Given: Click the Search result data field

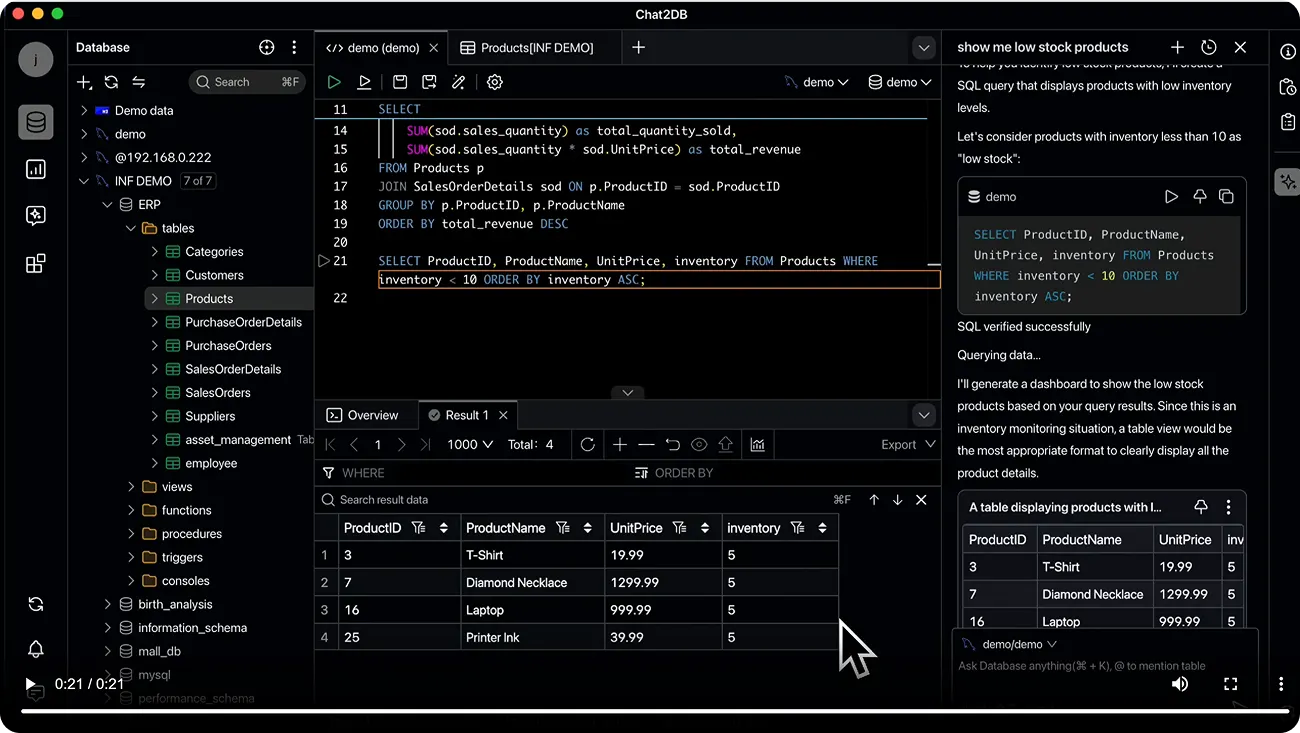Looking at the screenshot, I should (x=580, y=499).
